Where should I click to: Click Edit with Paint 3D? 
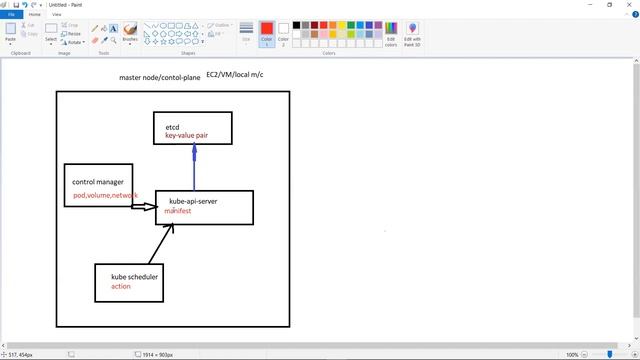click(x=412, y=34)
